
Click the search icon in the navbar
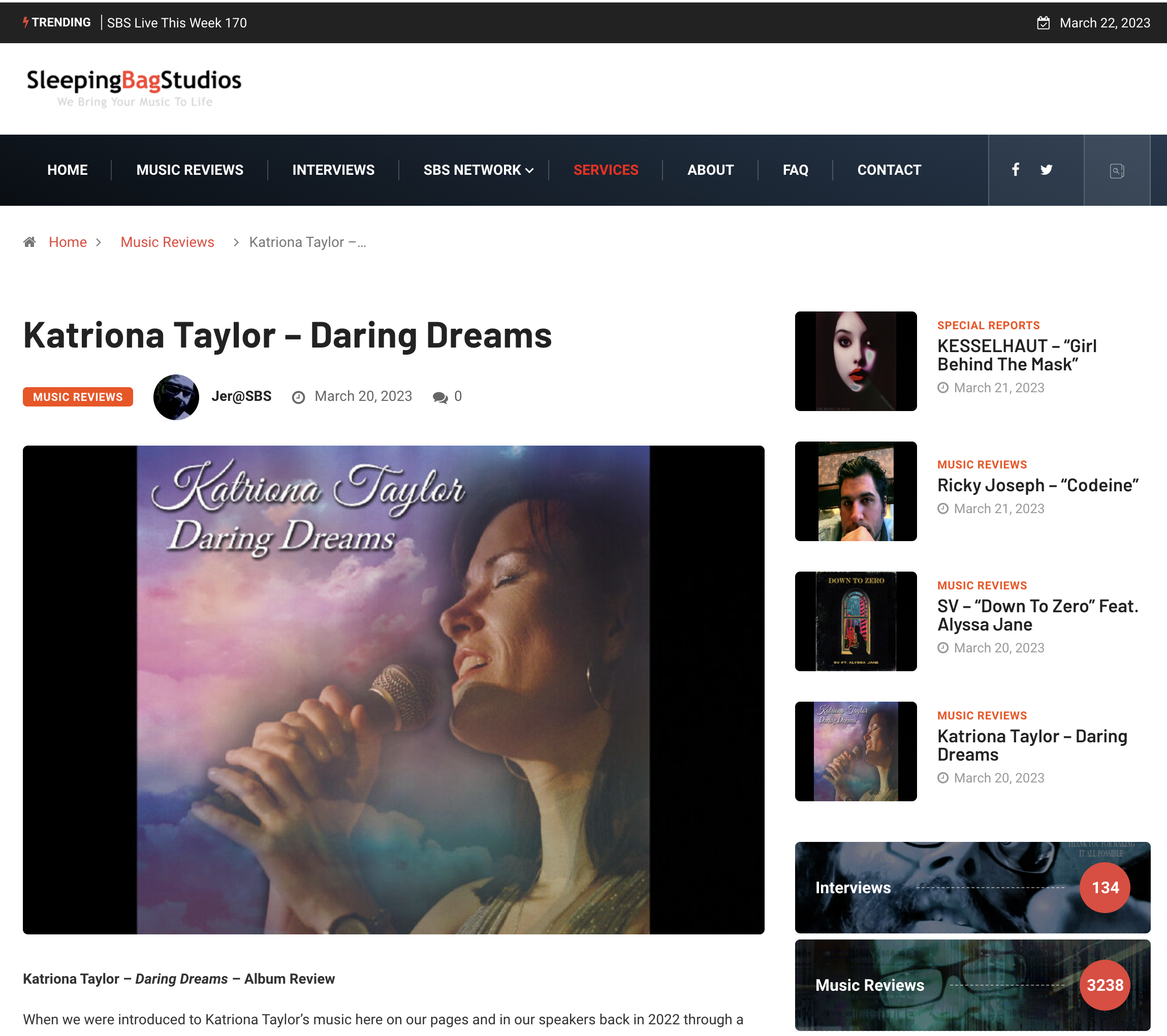[x=1117, y=170]
